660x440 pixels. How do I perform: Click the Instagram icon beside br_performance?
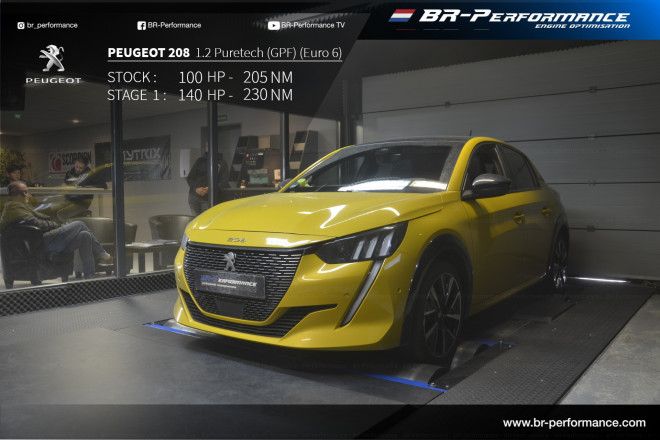21,25
